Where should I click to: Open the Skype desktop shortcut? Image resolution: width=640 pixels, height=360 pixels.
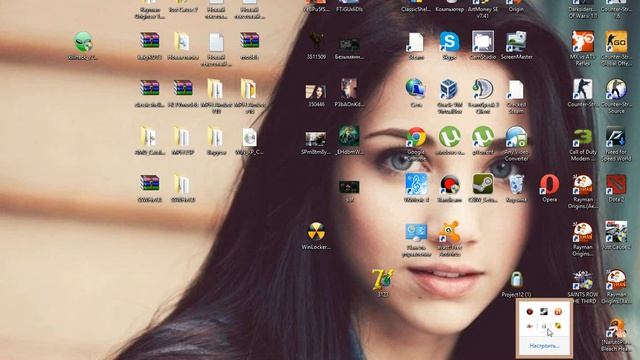point(449,42)
